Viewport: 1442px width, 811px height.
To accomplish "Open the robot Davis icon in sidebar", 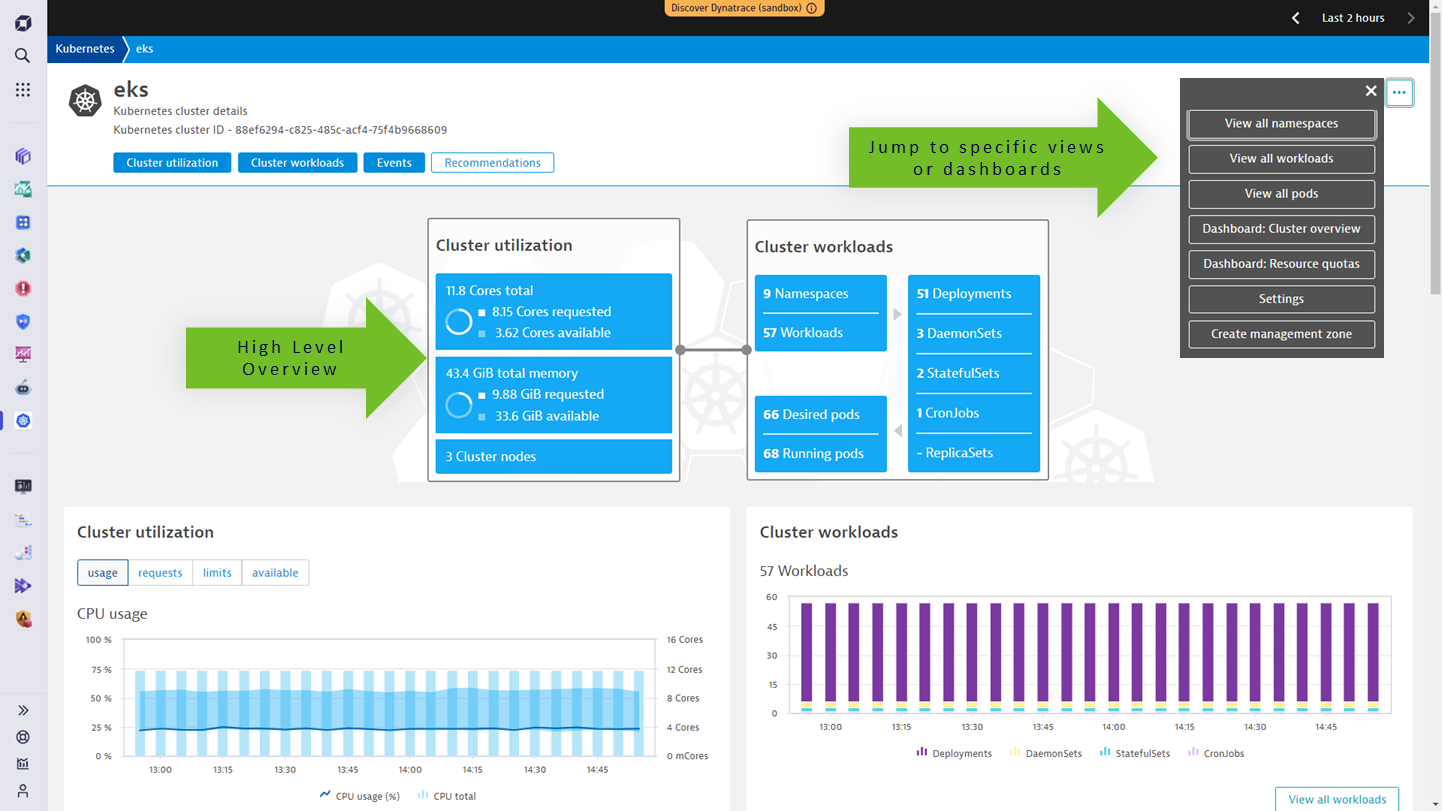I will pyautogui.click(x=22, y=387).
